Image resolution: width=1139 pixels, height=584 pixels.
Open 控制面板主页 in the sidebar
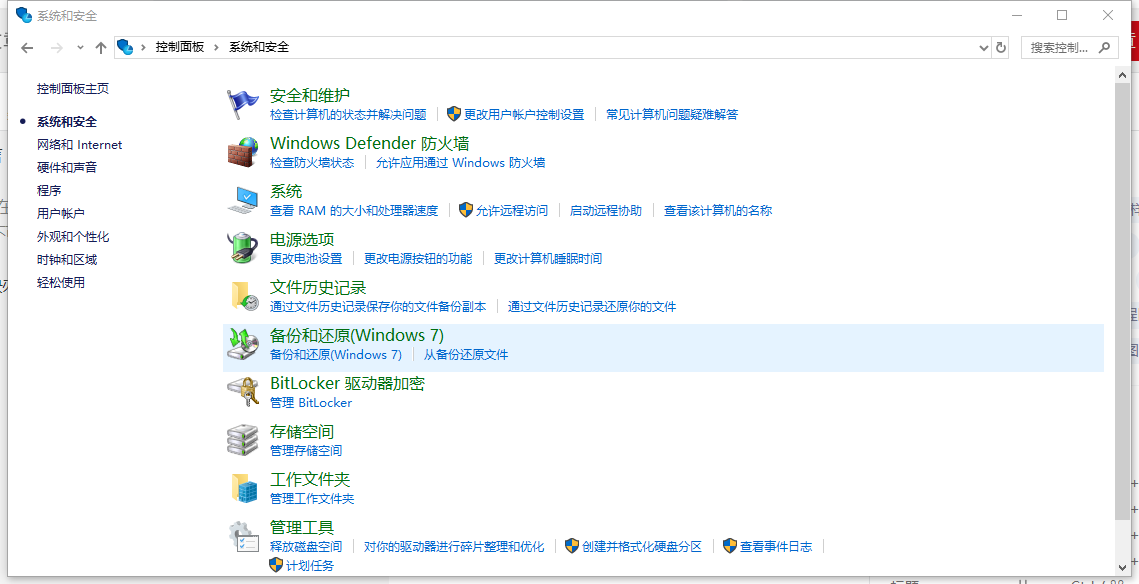point(73,89)
